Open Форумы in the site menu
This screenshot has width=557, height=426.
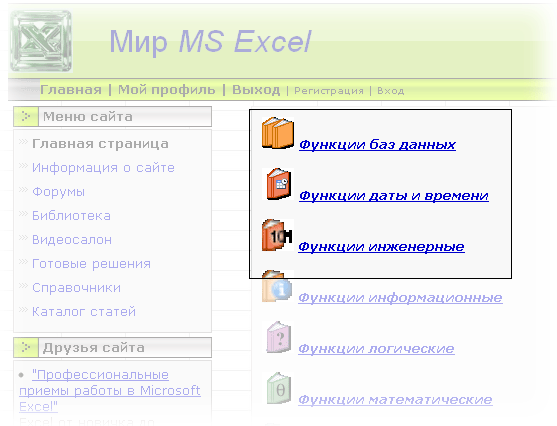(59, 192)
